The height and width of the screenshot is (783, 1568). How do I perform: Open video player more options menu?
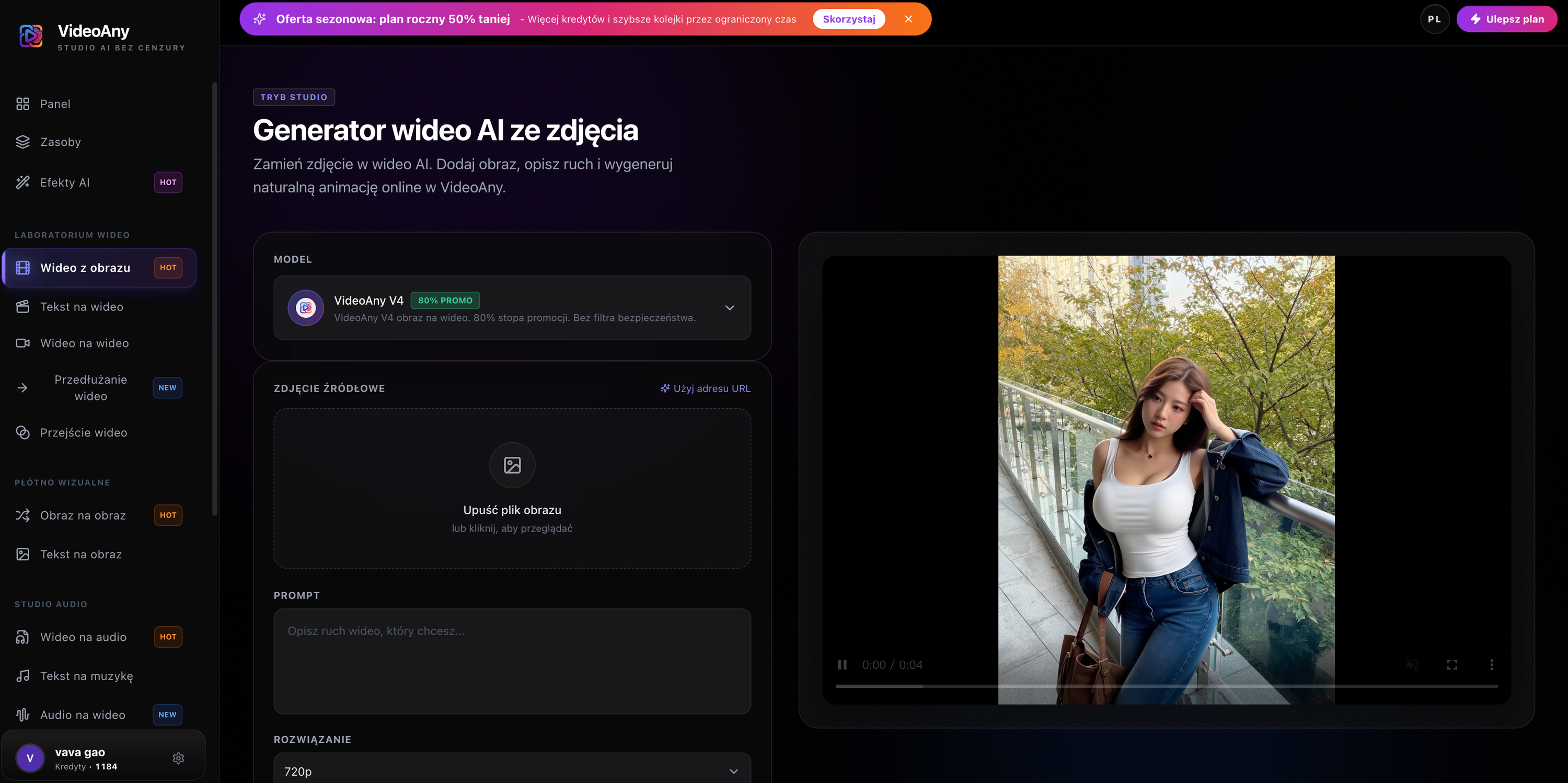(1491, 665)
